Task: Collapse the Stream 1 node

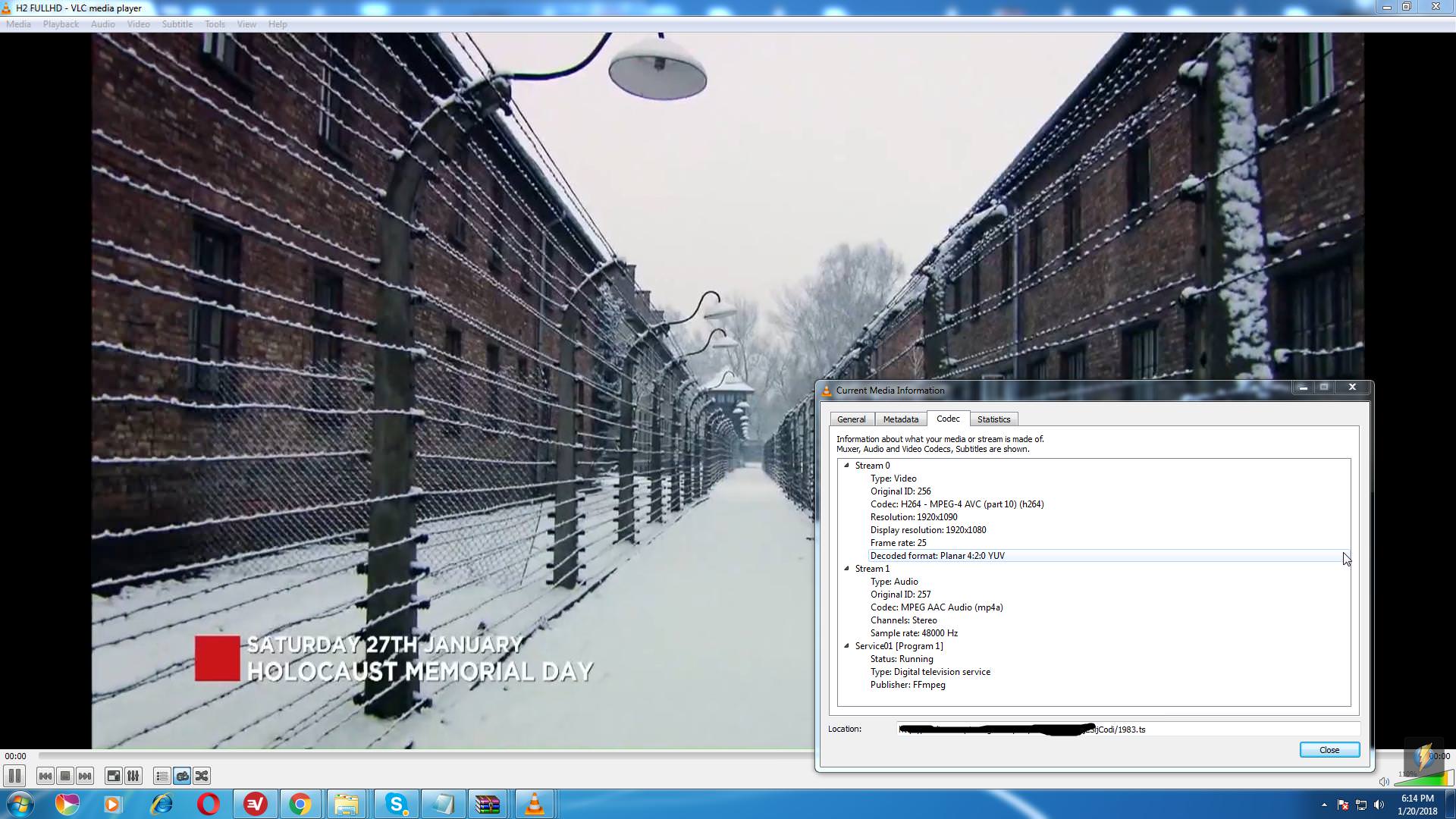Action: pyautogui.click(x=846, y=569)
